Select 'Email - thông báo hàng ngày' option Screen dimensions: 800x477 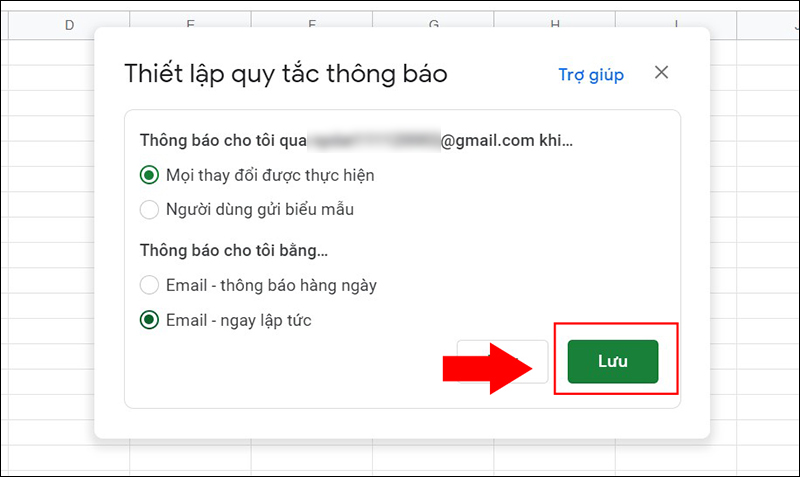coord(149,285)
